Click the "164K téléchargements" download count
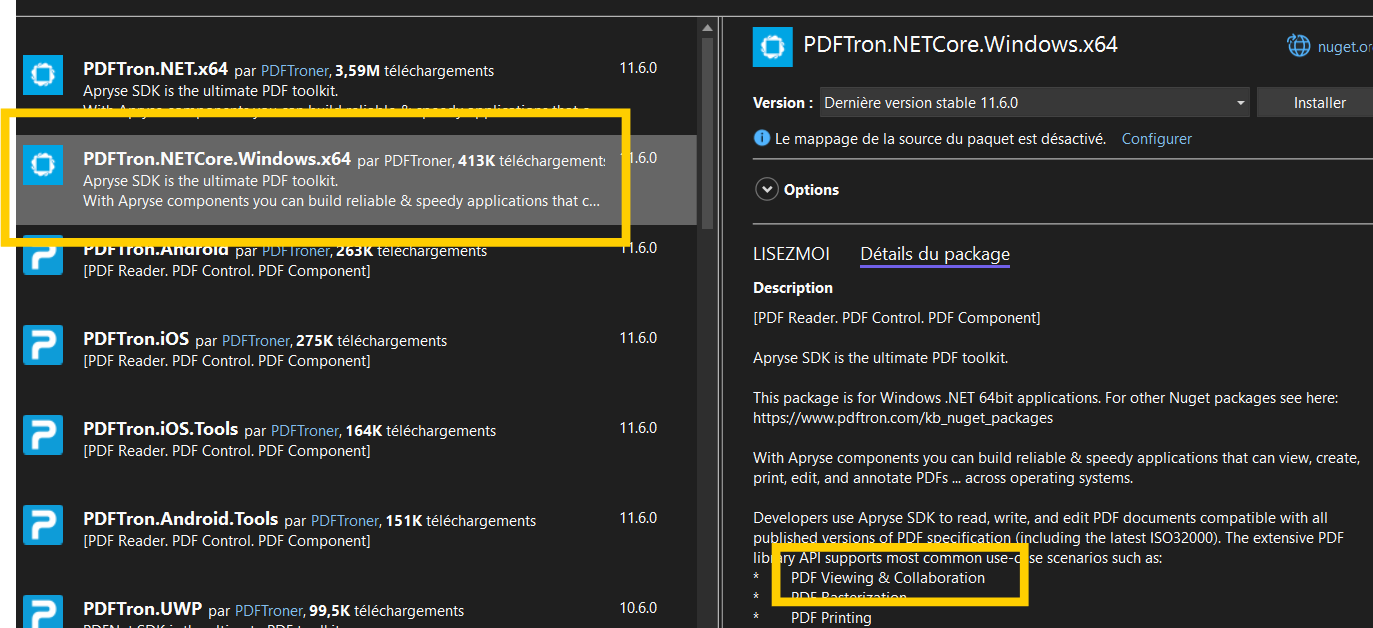This screenshot has width=1373, height=628. pyautogui.click(x=421, y=431)
